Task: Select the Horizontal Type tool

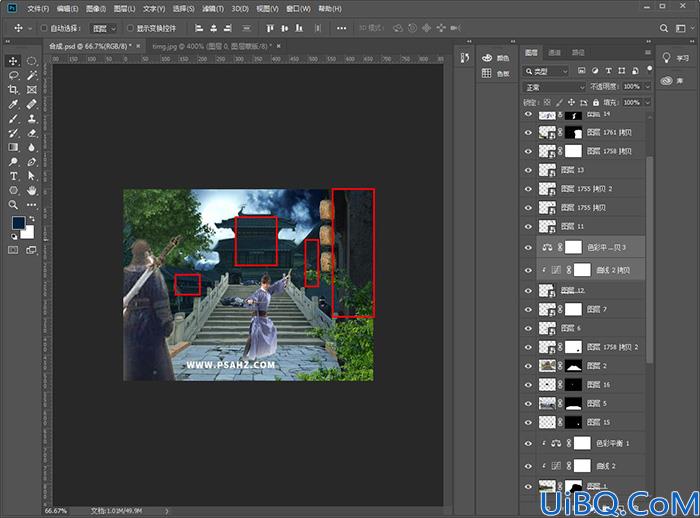Action: pyautogui.click(x=13, y=176)
